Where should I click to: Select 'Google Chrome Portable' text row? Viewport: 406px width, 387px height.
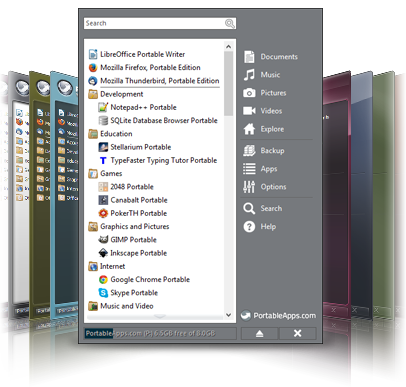pyautogui.click(x=150, y=279)
